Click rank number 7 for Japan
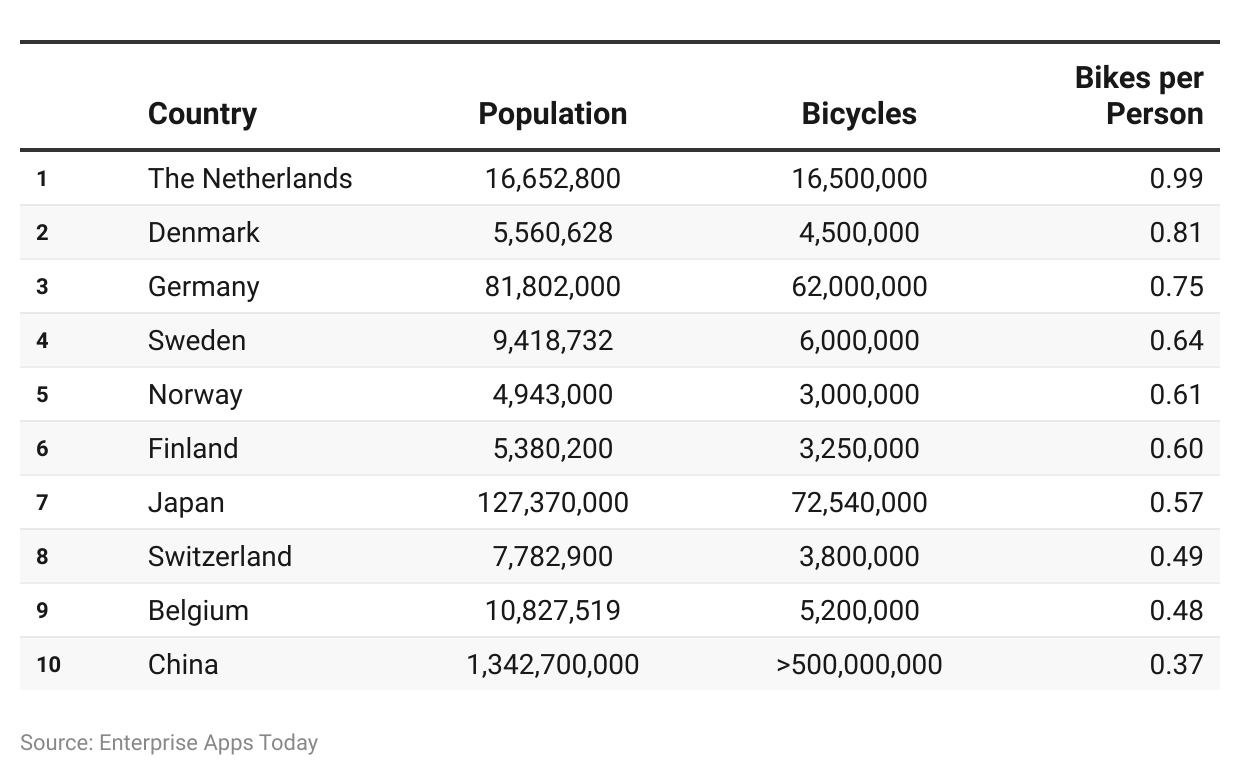1240x776 pixels. coord(42,502)
